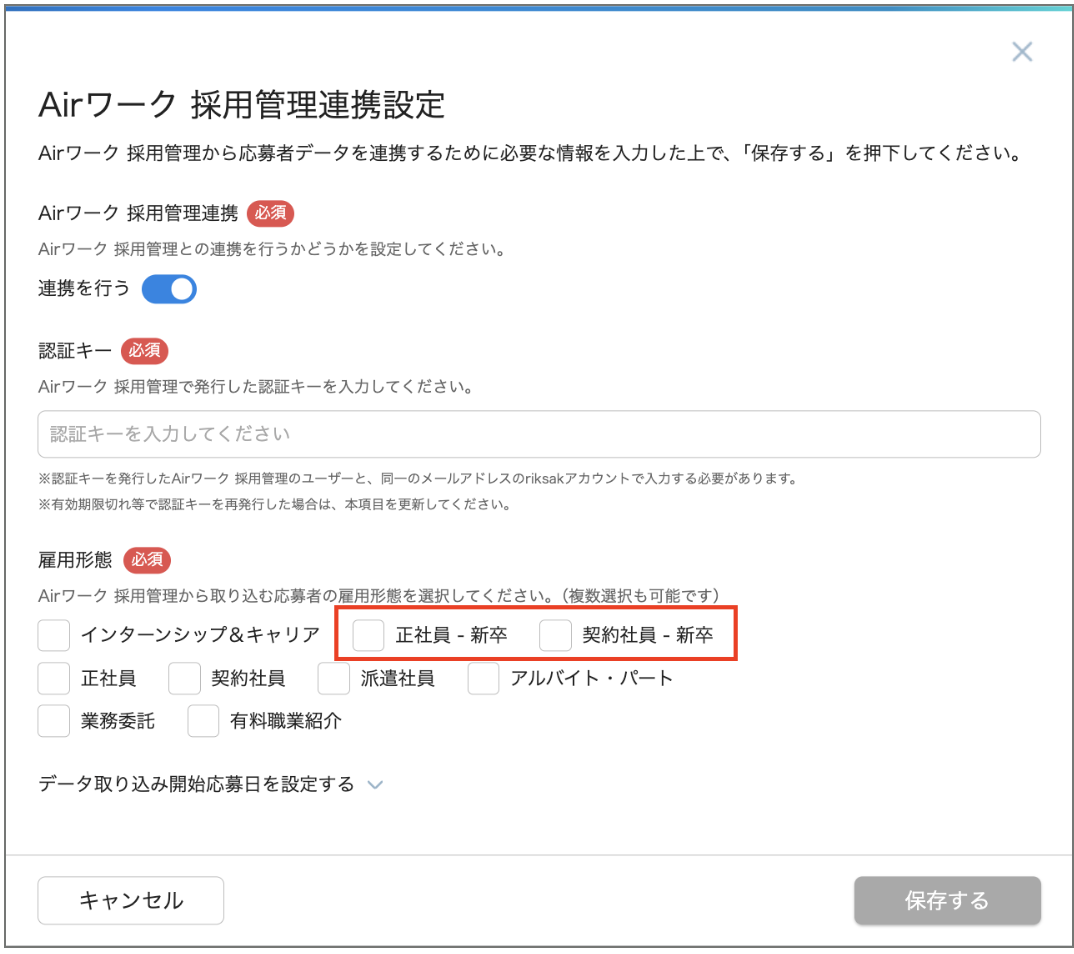
Task: Tick the plain 契約社員 checkbox
Action: coord(184,678)
